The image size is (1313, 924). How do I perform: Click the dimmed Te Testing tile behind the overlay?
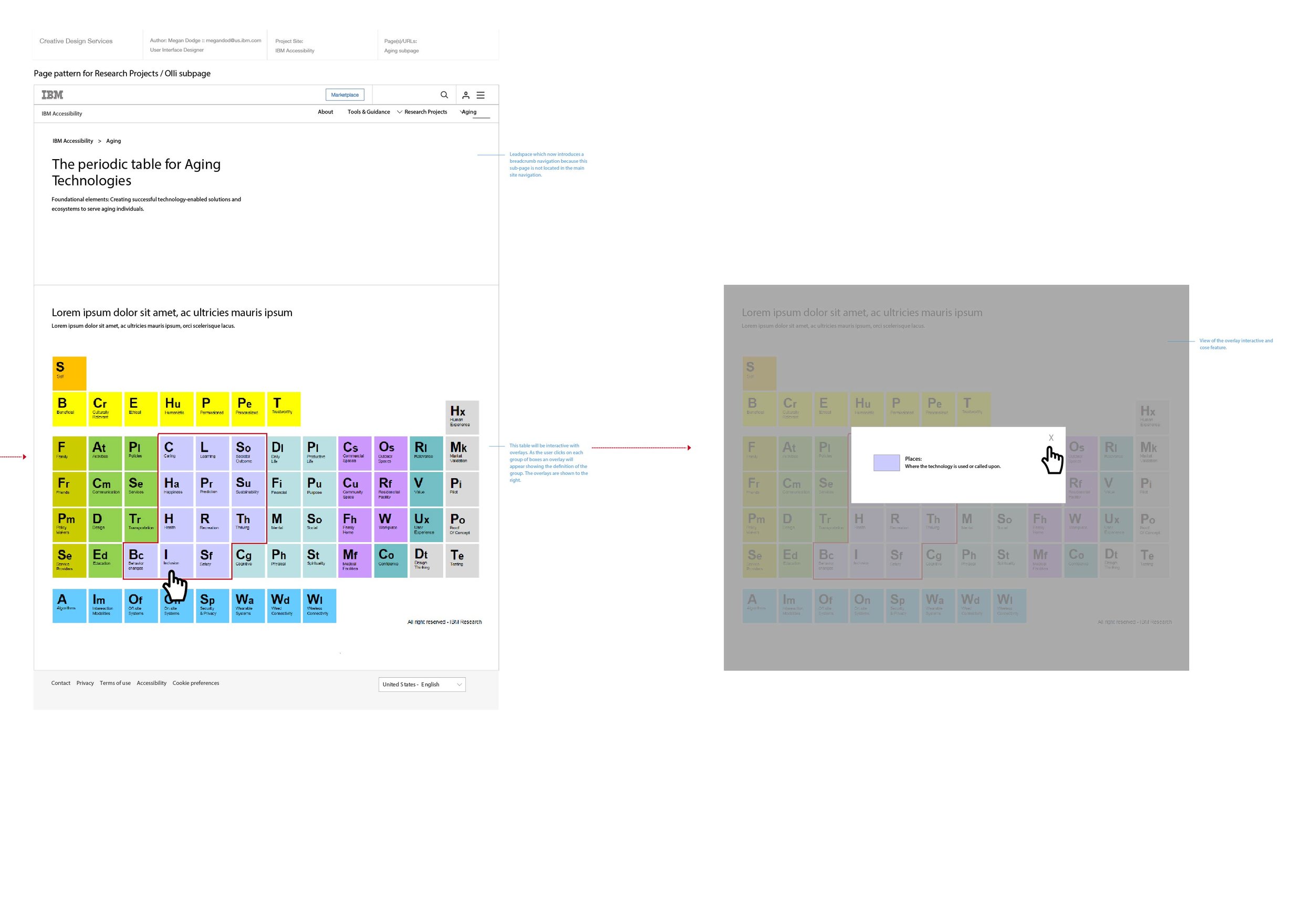[x=1152, y=560]
